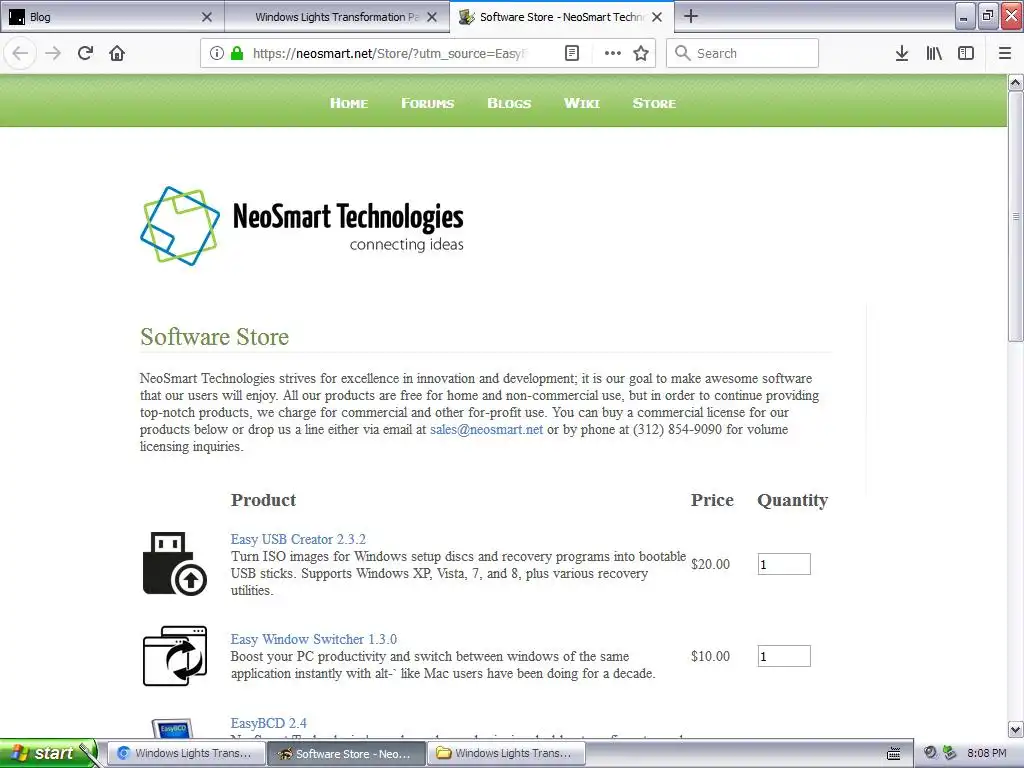Viewport: 1024px width, 768px height.
Task: Open page actions three-dot menu
Action: [613, 53]
